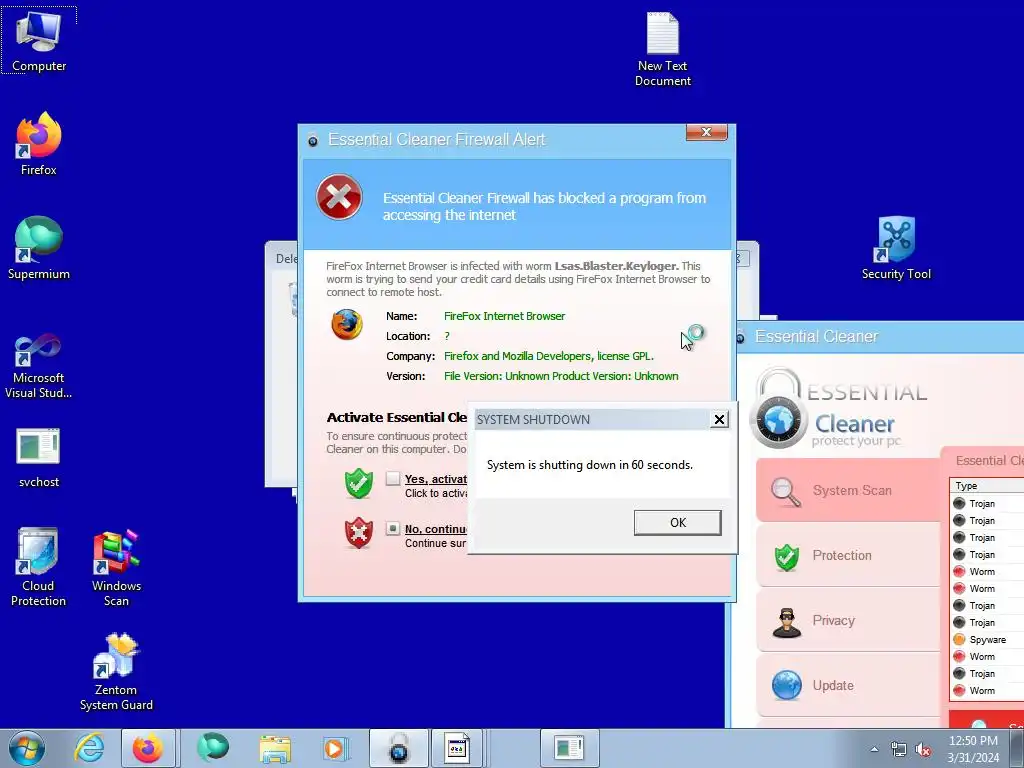Select the New Text Document icon
1024x768 pixels.
click(663, 50)
